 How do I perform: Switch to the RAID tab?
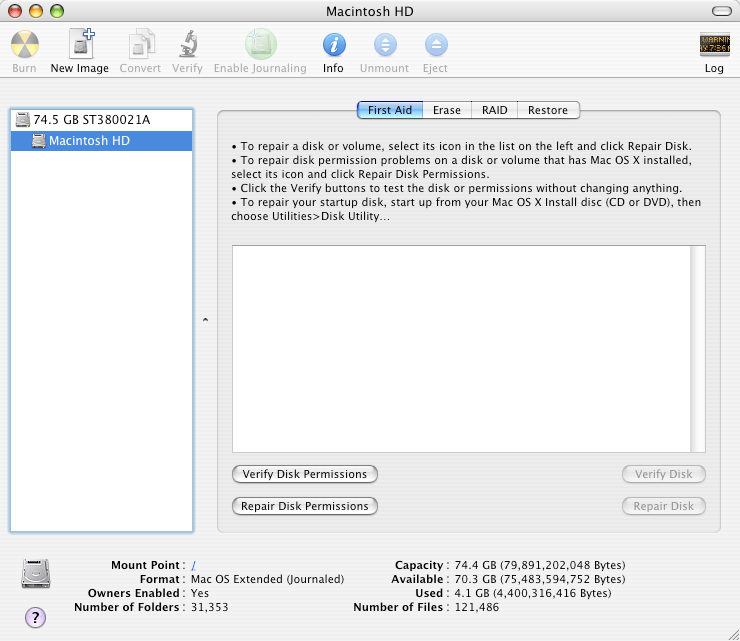[x=494, y=110]
